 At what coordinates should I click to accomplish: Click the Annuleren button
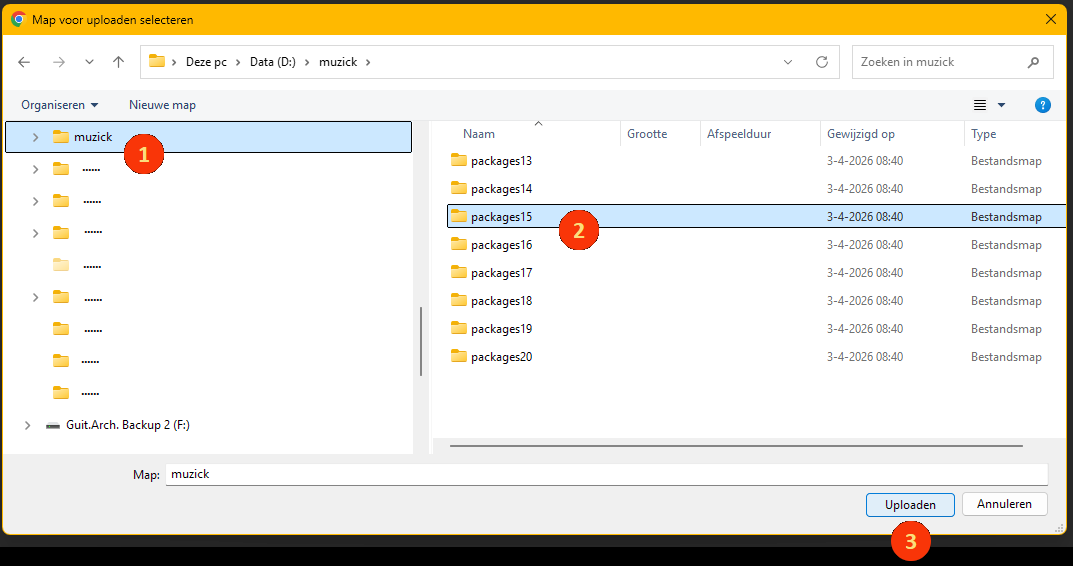tap(1004, 504)
